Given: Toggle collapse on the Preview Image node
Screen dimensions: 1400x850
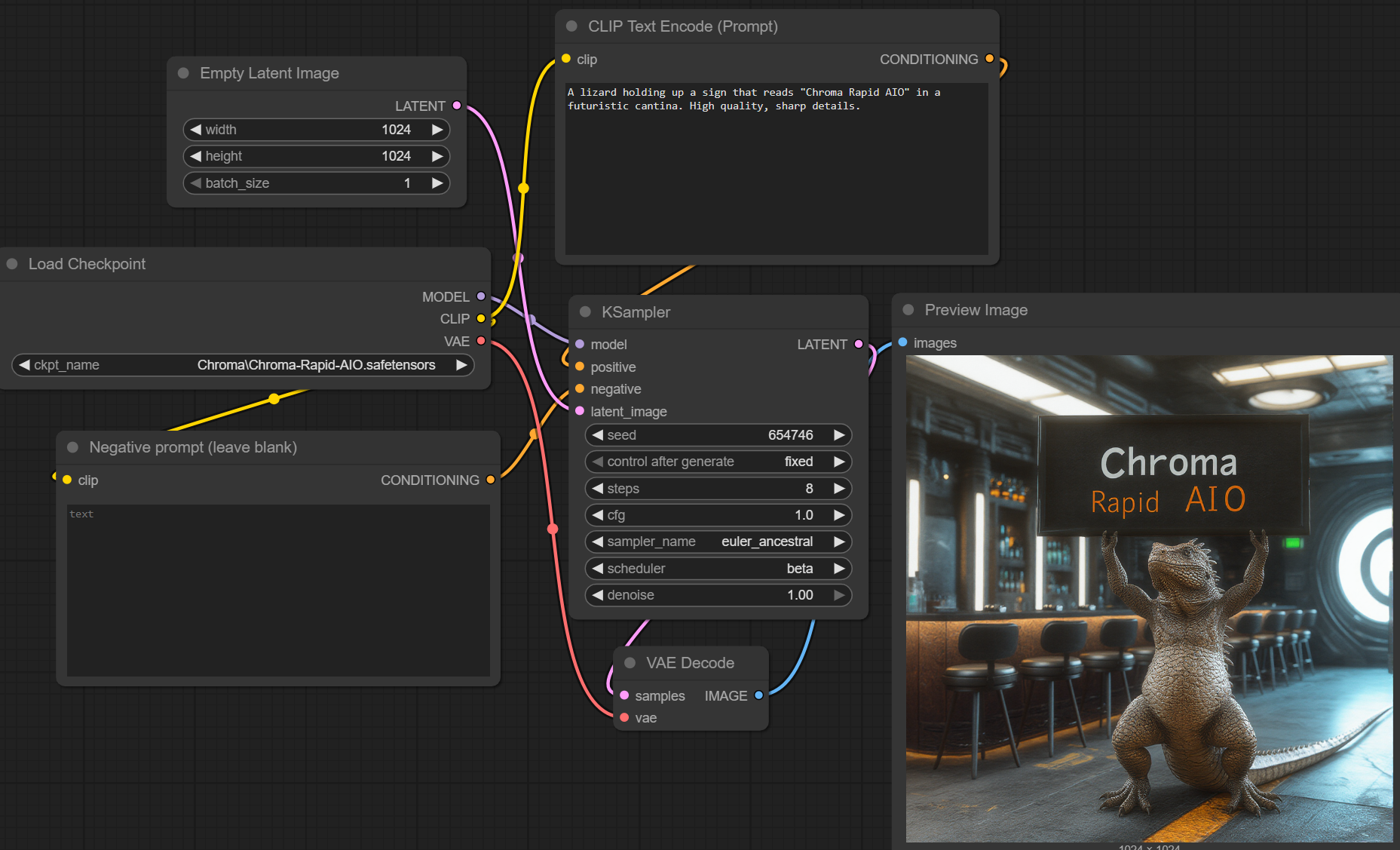Looking at the screenshot, I should [x=908, y=310].
